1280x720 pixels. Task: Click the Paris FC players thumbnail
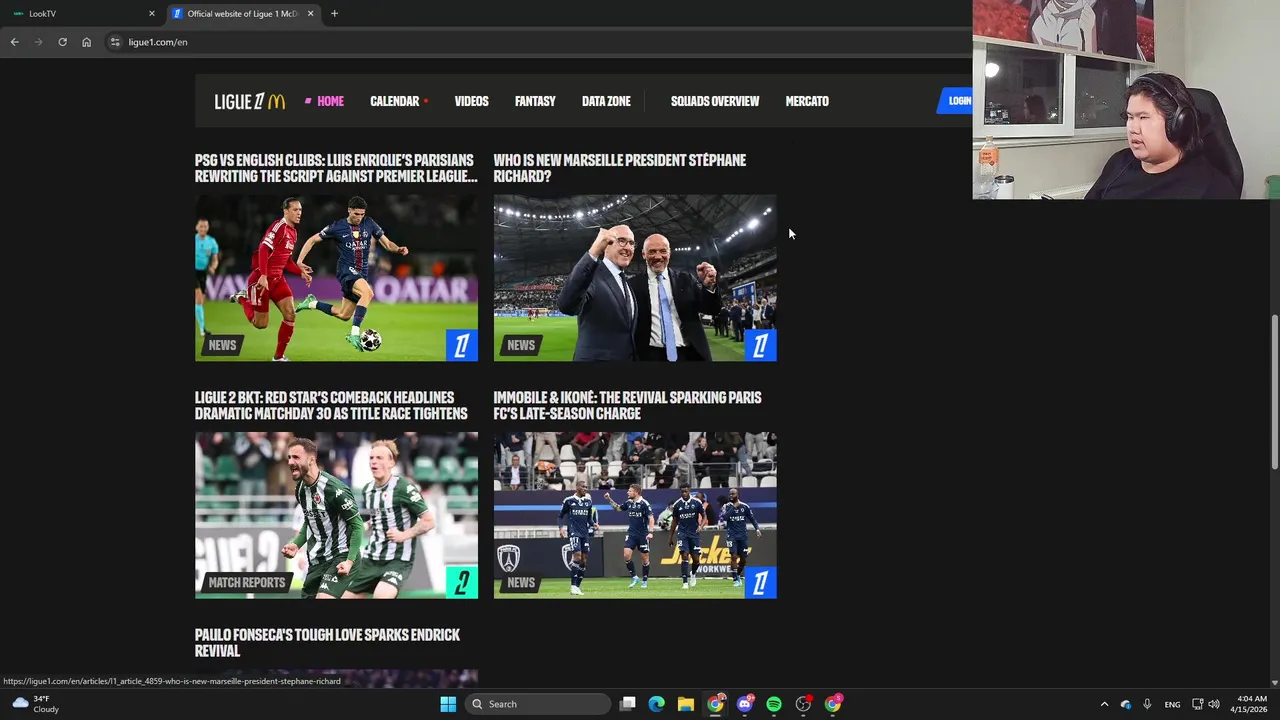(x=635, y=515)
